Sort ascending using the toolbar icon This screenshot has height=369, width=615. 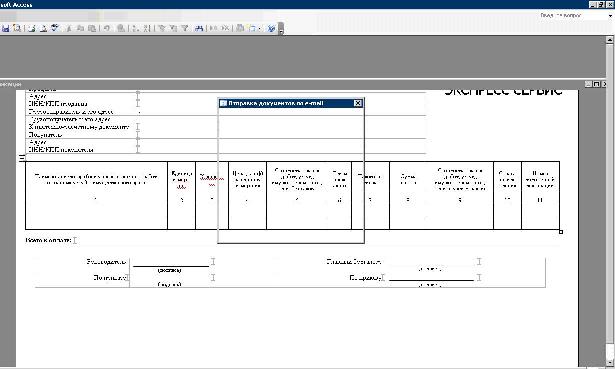[135, 28]
